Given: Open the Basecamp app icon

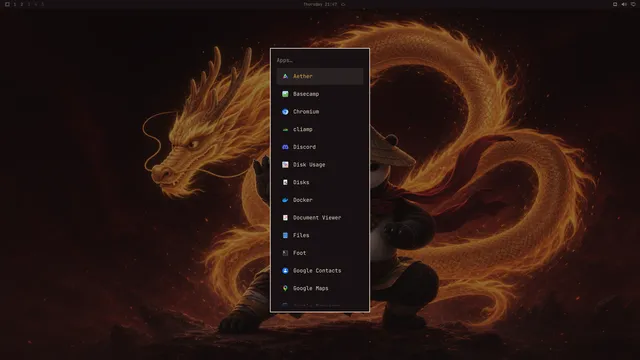Looking at the screenshot, I should (x=285, y=94).
